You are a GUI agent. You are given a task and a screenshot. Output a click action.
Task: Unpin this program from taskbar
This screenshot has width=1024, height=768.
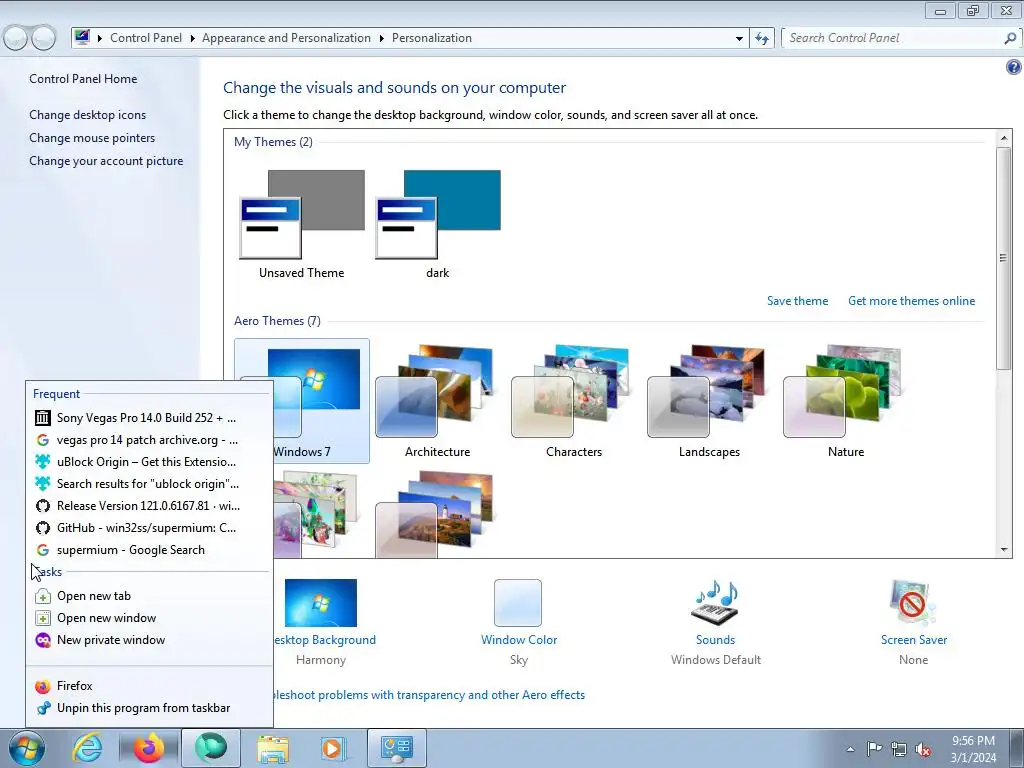[150, 708]
